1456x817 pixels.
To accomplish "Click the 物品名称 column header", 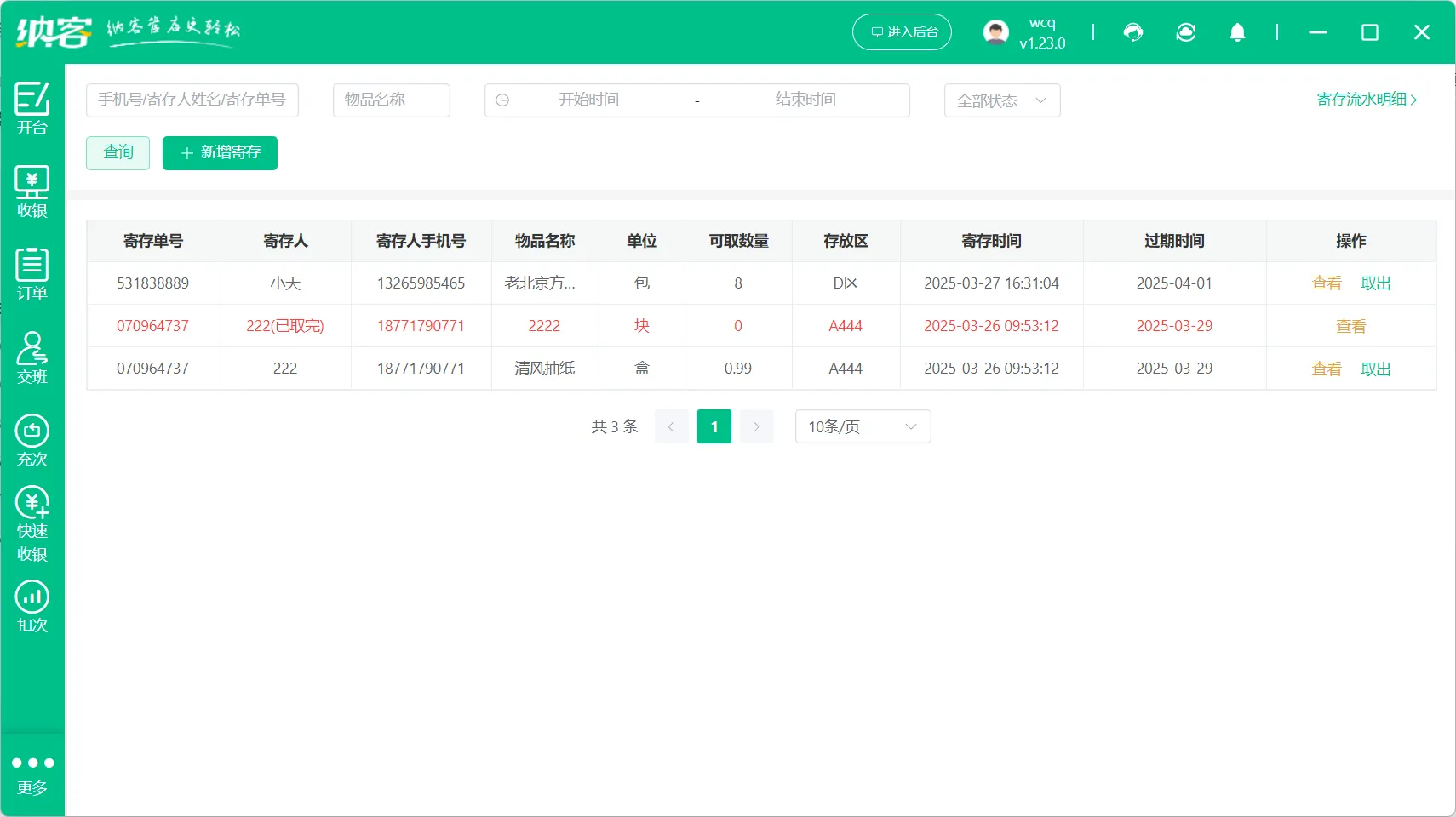I will pyautogui.click(x=545, y=241).
